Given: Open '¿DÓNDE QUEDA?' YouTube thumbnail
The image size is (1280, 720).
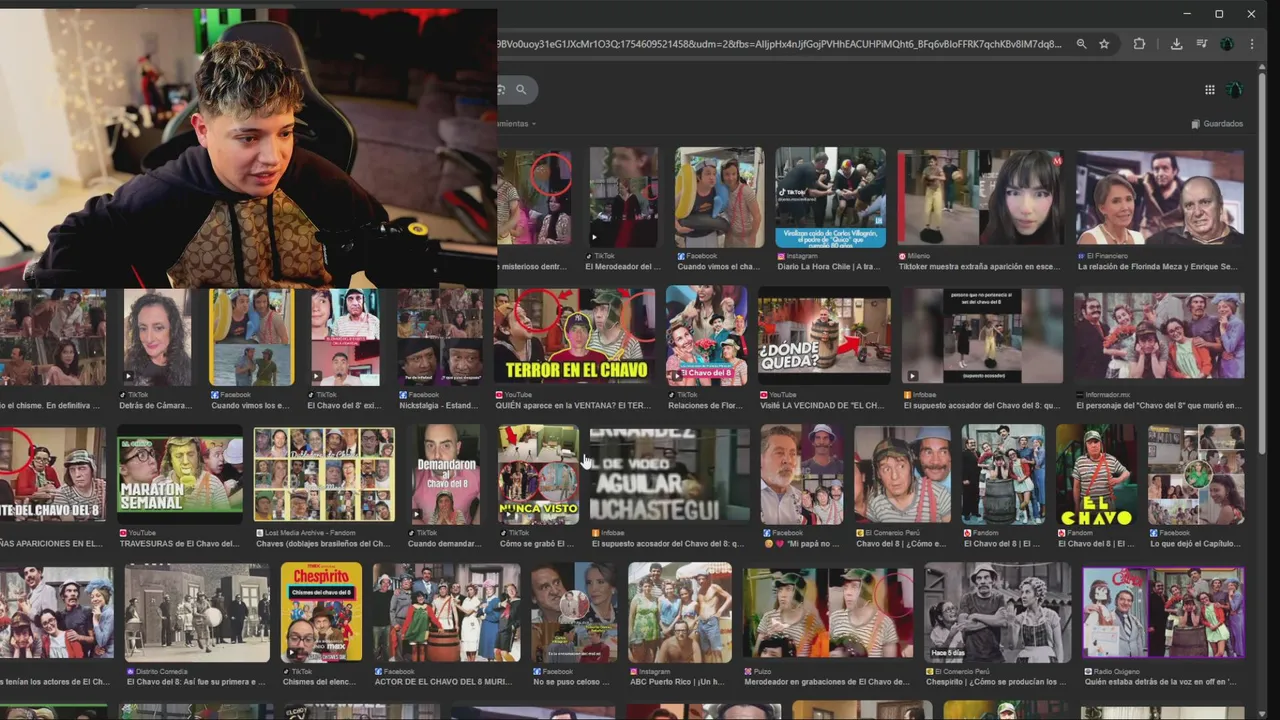Looking at the screenshot, I should (x=824, y=336).
